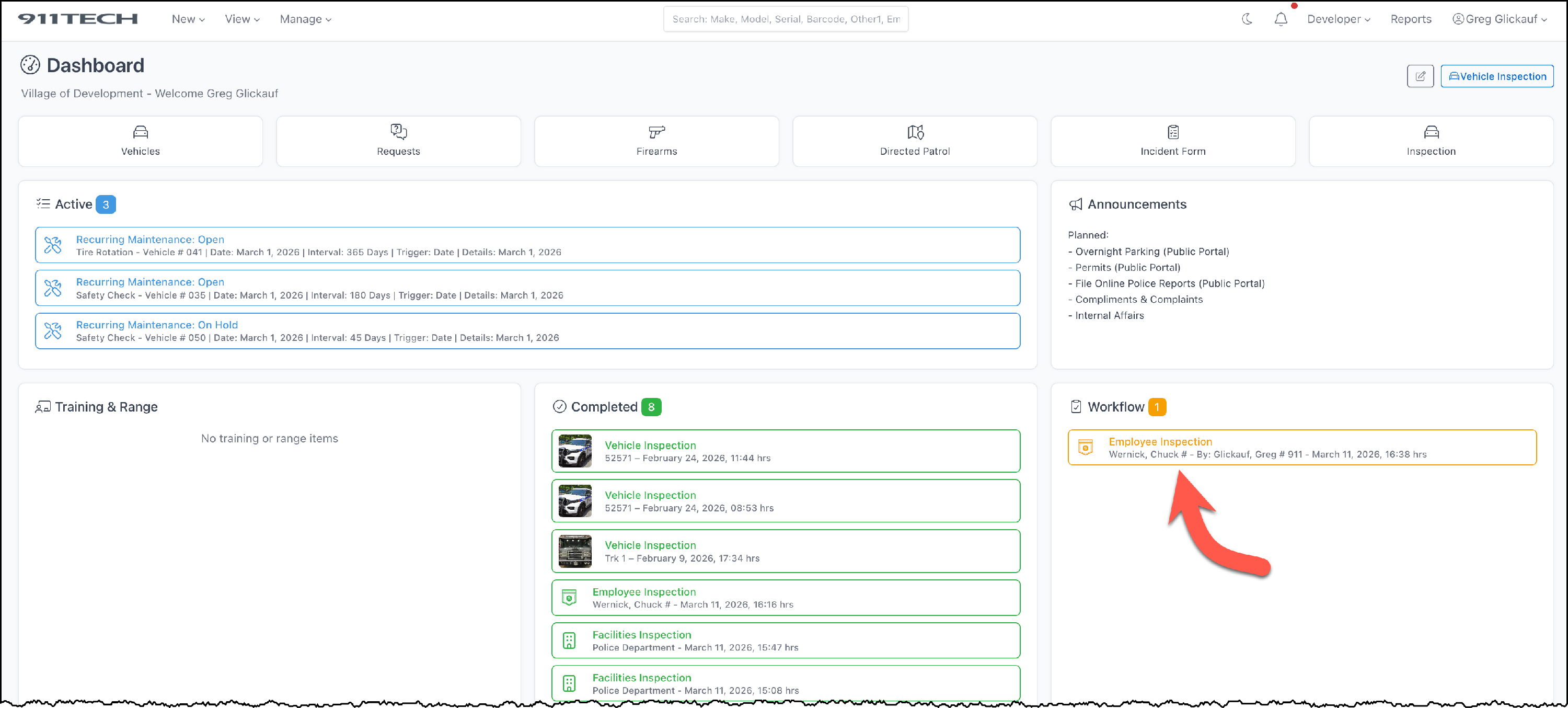The height and width of the screenshot is (708, 1568).
Task: Open Tire Rotation Vehicle 041 maintenance item
Action: coord(527,245)
